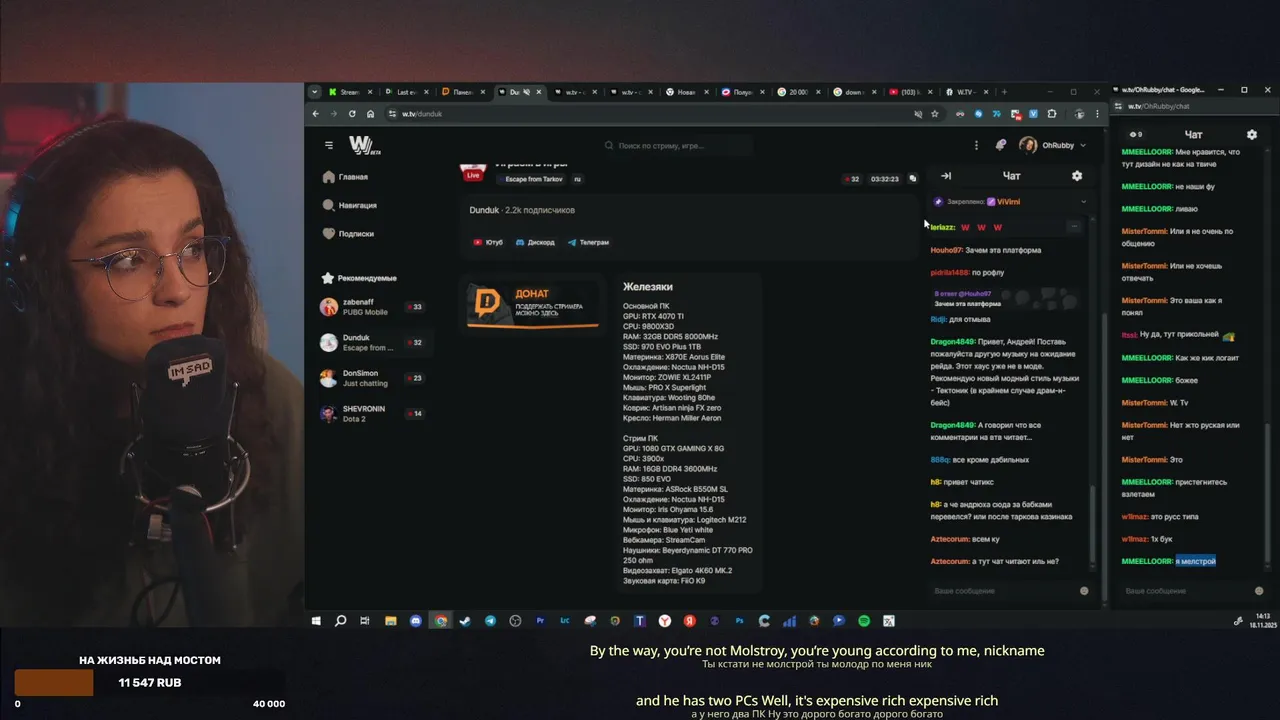Open the notifications bell

(x=1000, y=145)
